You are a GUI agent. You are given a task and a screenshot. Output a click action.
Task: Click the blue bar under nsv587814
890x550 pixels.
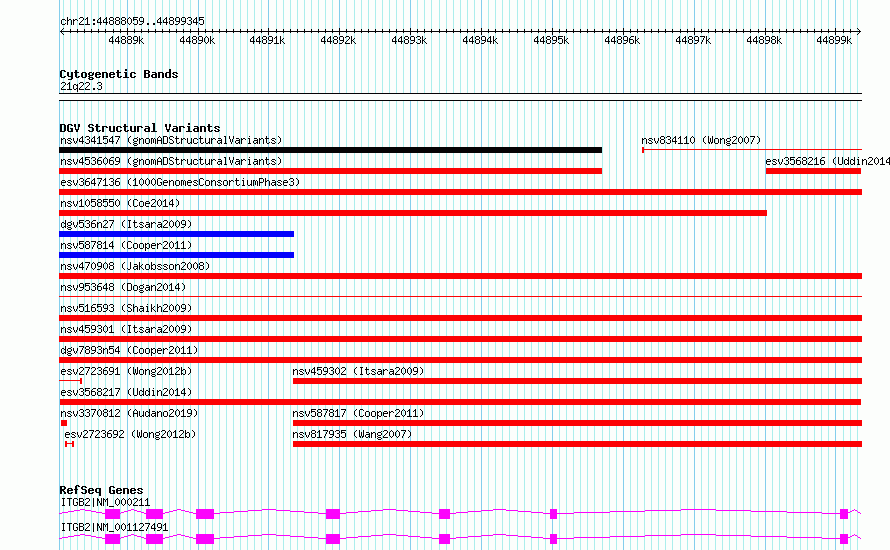177,255
